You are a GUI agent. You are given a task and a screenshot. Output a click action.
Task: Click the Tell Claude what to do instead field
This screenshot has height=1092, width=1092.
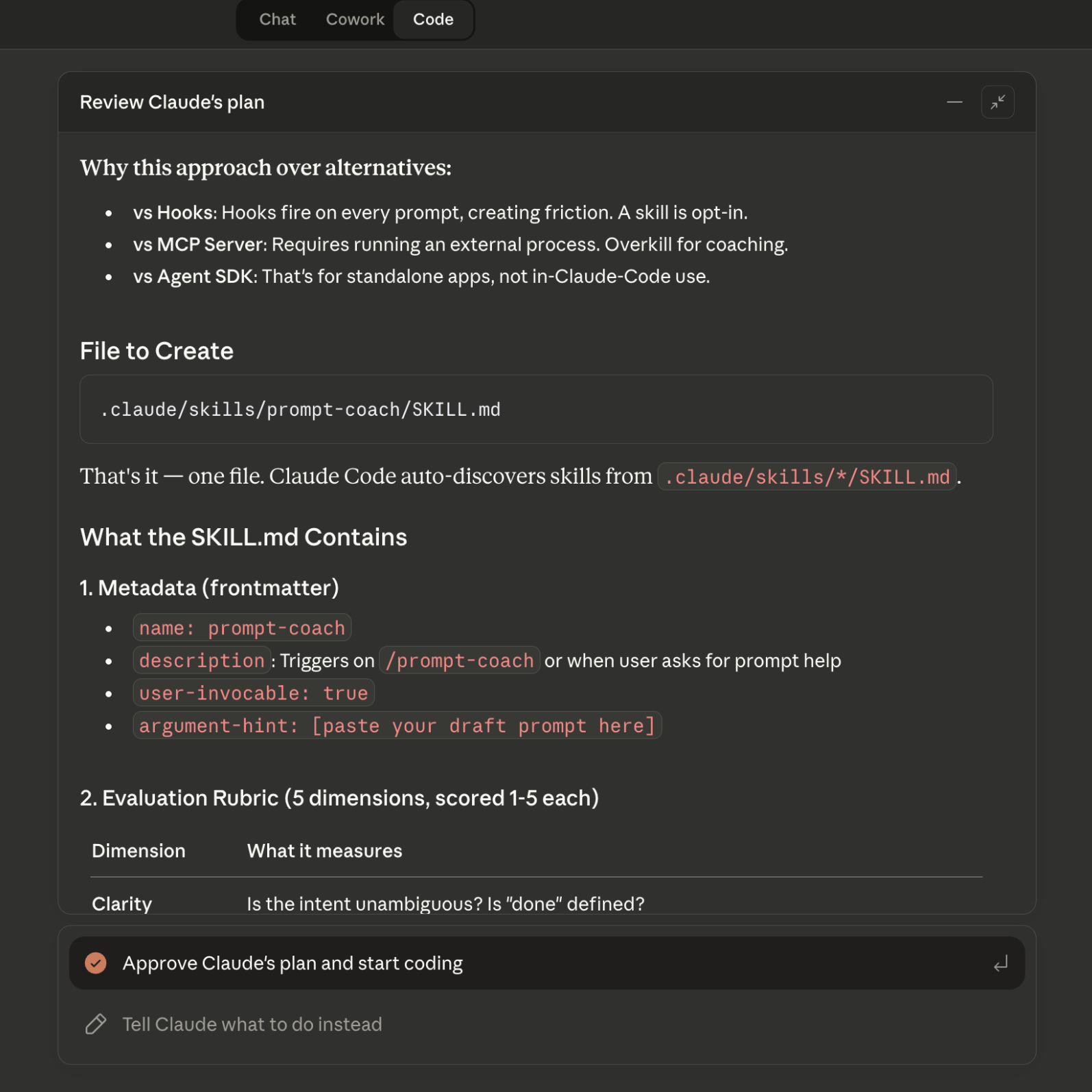click(547, 1024)
